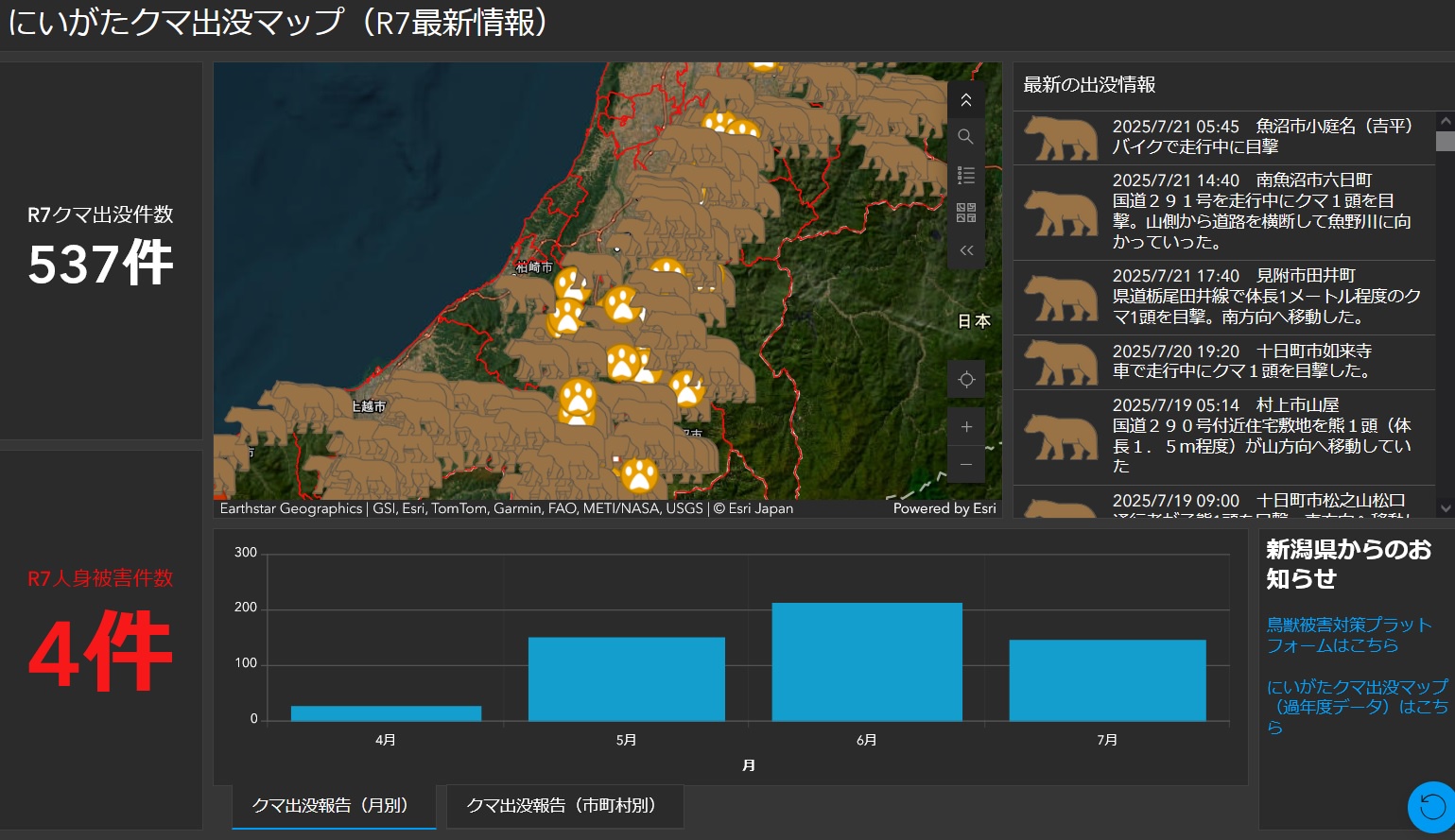Click the 柏崎市 label on the map
This screenshot has width=1455, height=840.
point(534,267)
